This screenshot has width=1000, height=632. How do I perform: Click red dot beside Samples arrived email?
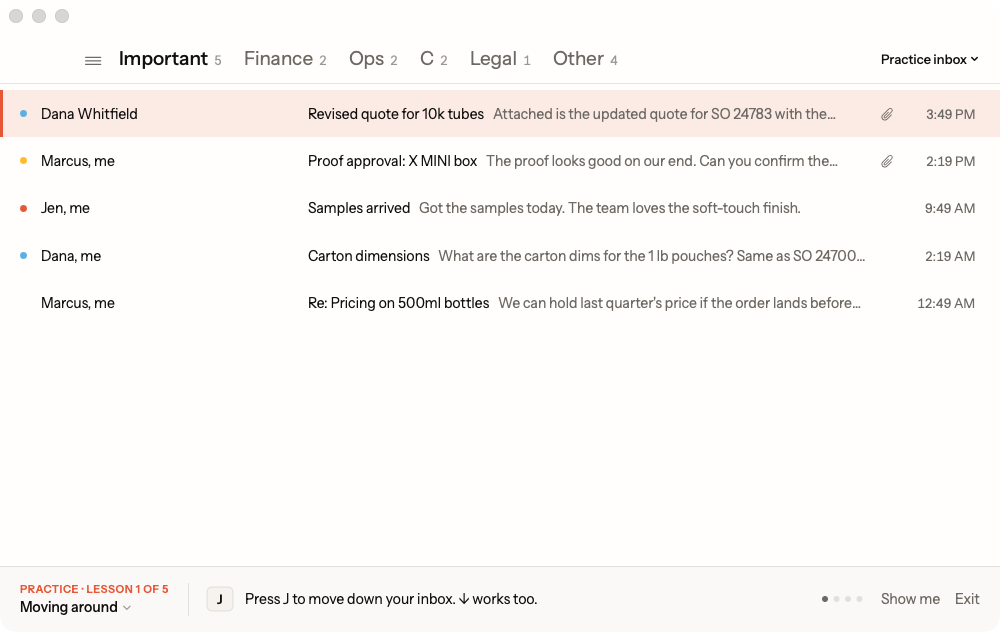(x=24, y=208)
